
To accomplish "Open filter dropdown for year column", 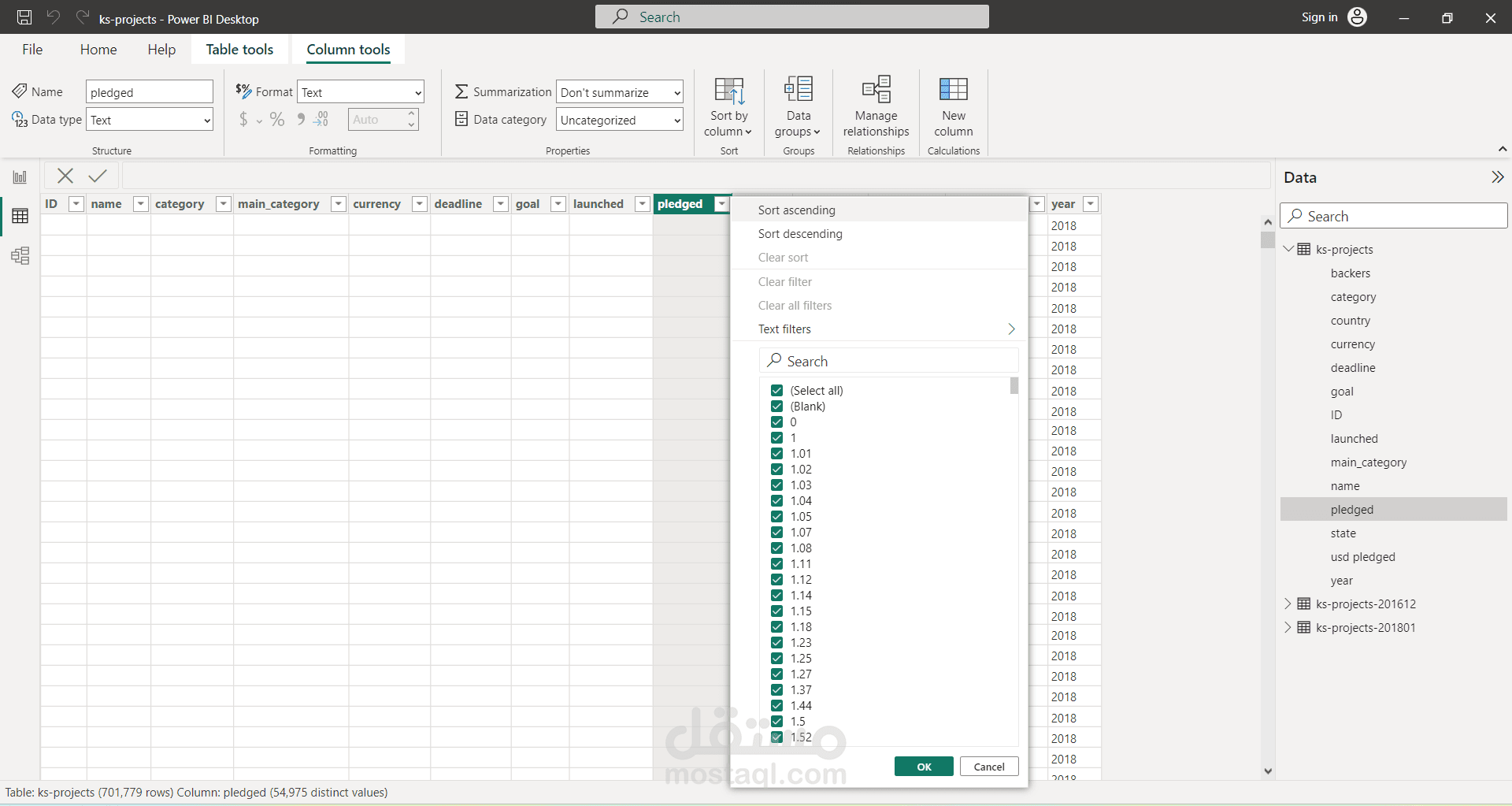I will coord(1091,204).
